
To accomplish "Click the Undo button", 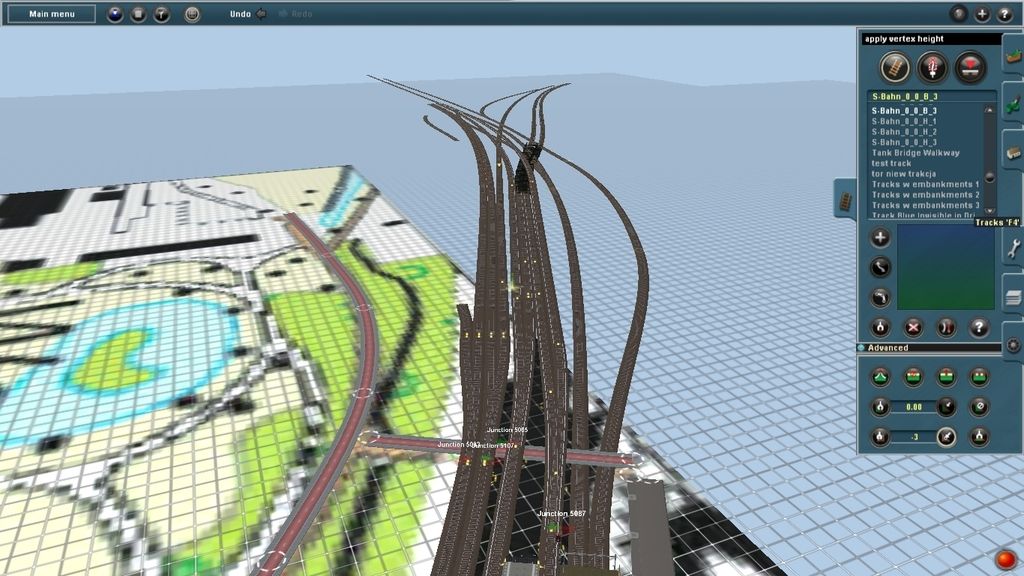I will coord(248,14).
